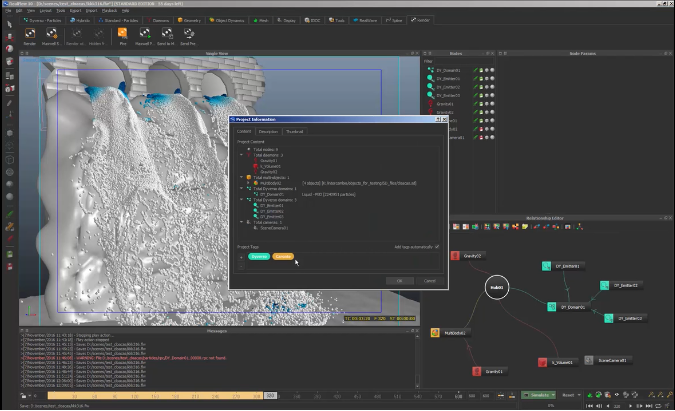Toggle the visibility dot for DY_Domain01 in the Nodes panel

487,70
